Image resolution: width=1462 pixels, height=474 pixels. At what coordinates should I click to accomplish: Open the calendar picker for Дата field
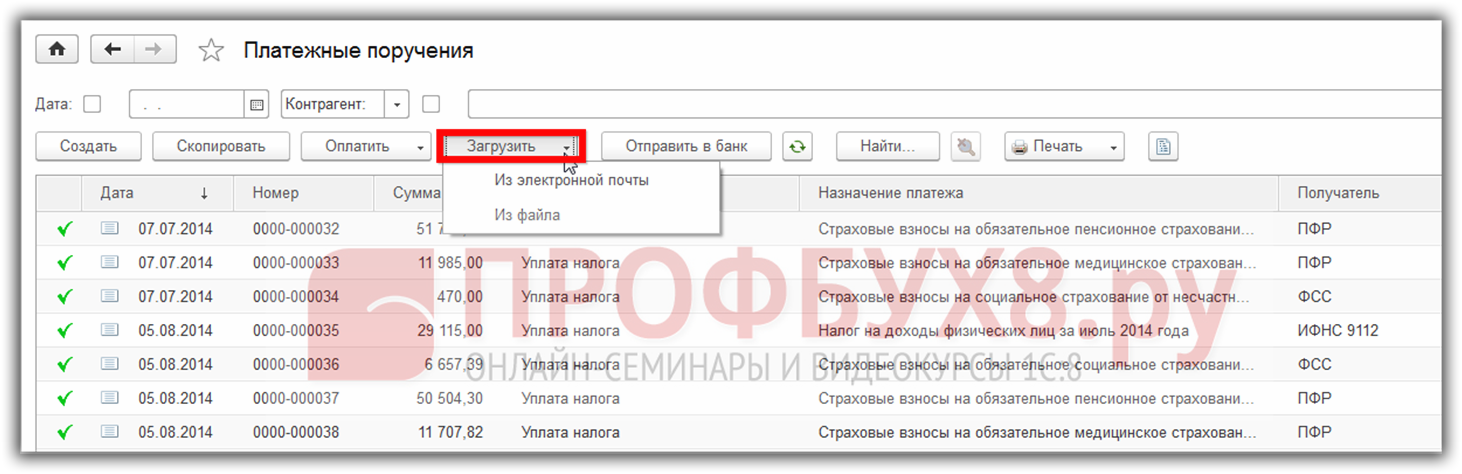click(257, 104)
